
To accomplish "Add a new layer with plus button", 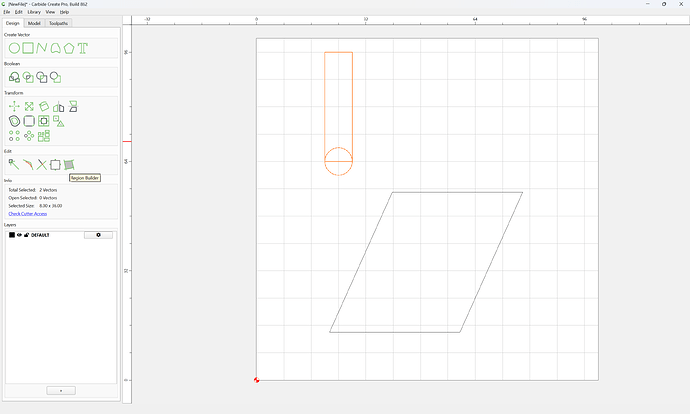I will [x=61, y=390].
